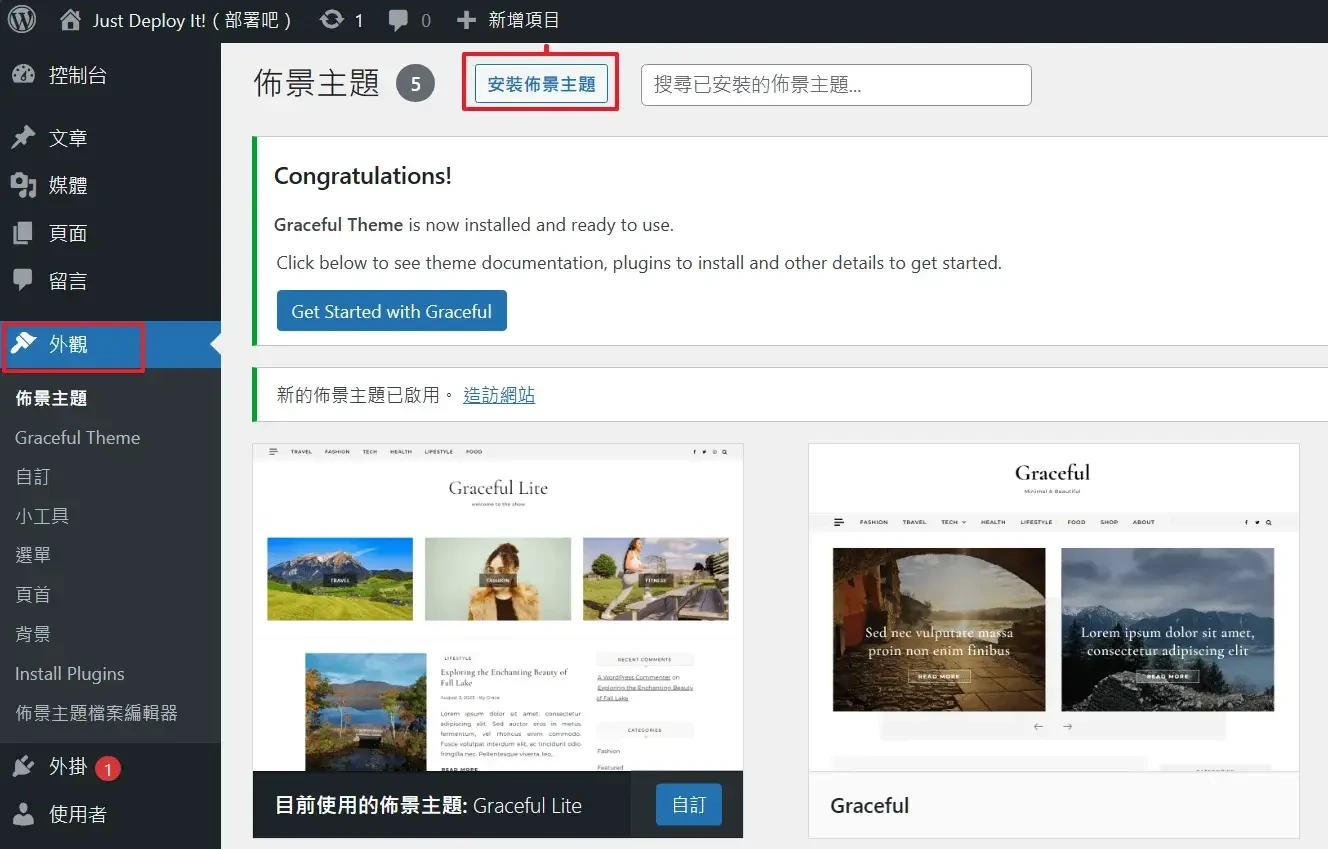
Task: Click the plug icon beside 外掛
Action: coord(23,767)
